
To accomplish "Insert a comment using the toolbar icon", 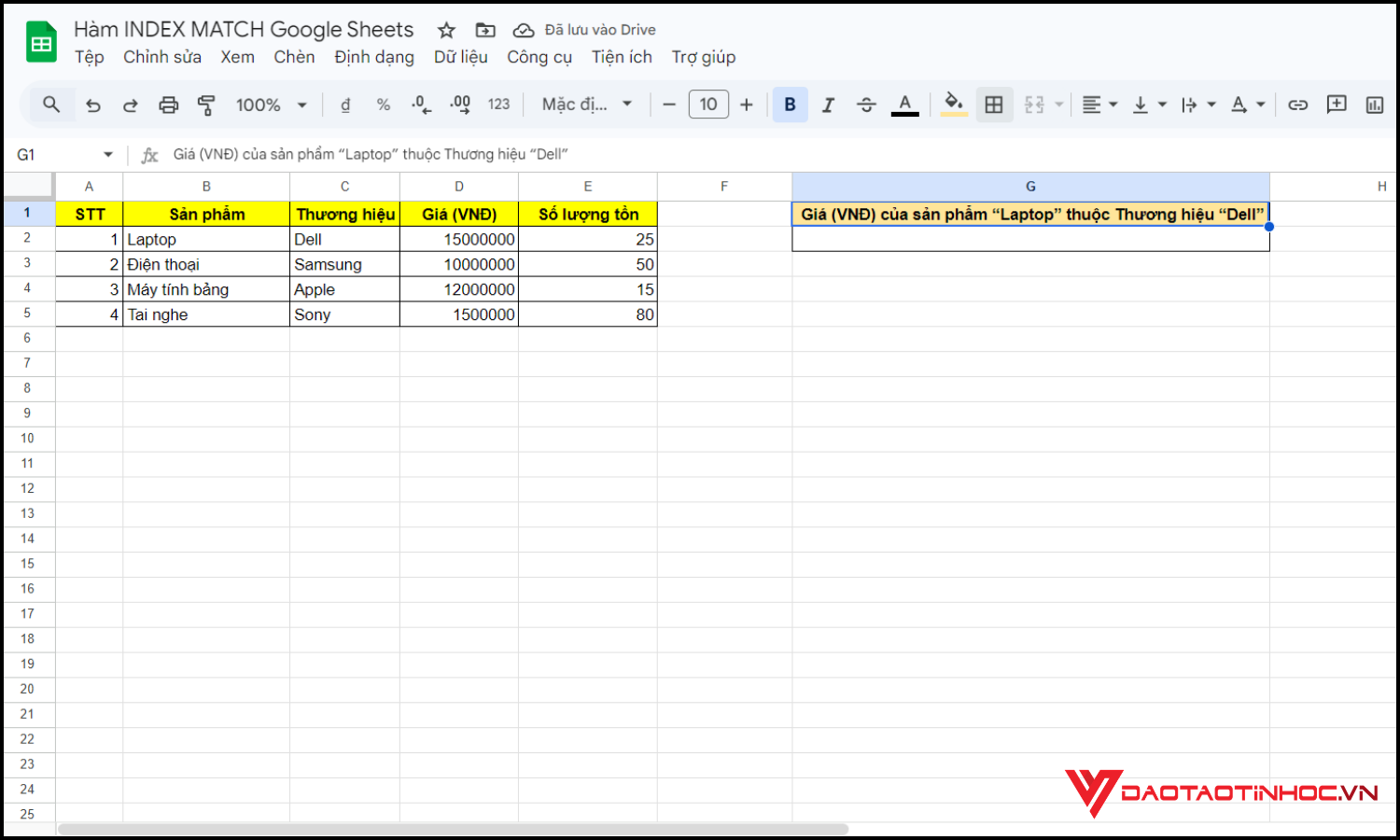I will tap(1337, 105).
